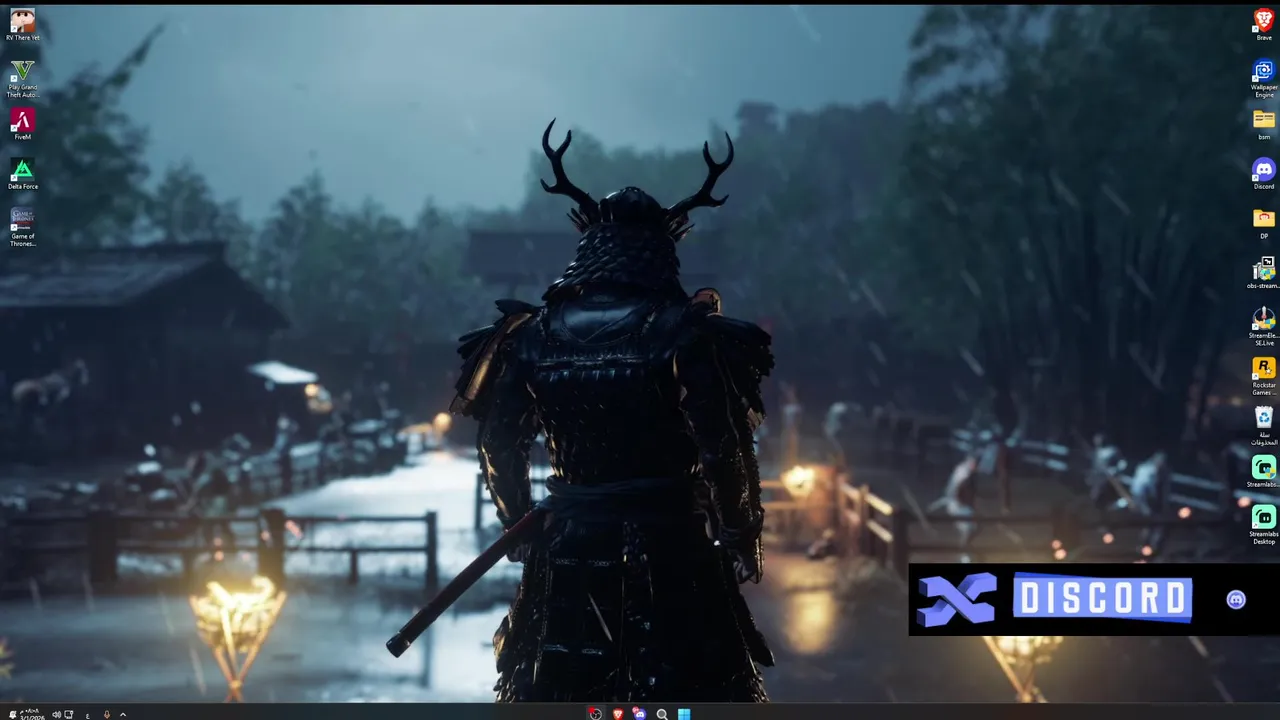Click the round Discord logo beside the banner
The image size is (1280, 720).
(1236, 600)
